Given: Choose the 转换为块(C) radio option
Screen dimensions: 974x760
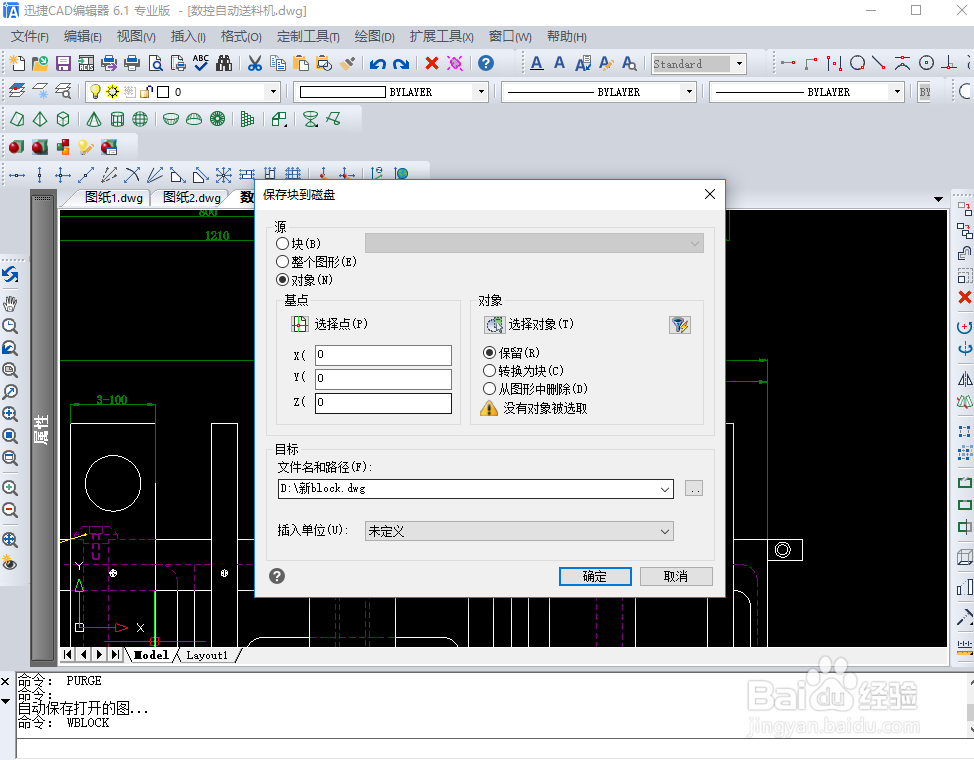Looking at the screenshot, I should tap(489, 371).
